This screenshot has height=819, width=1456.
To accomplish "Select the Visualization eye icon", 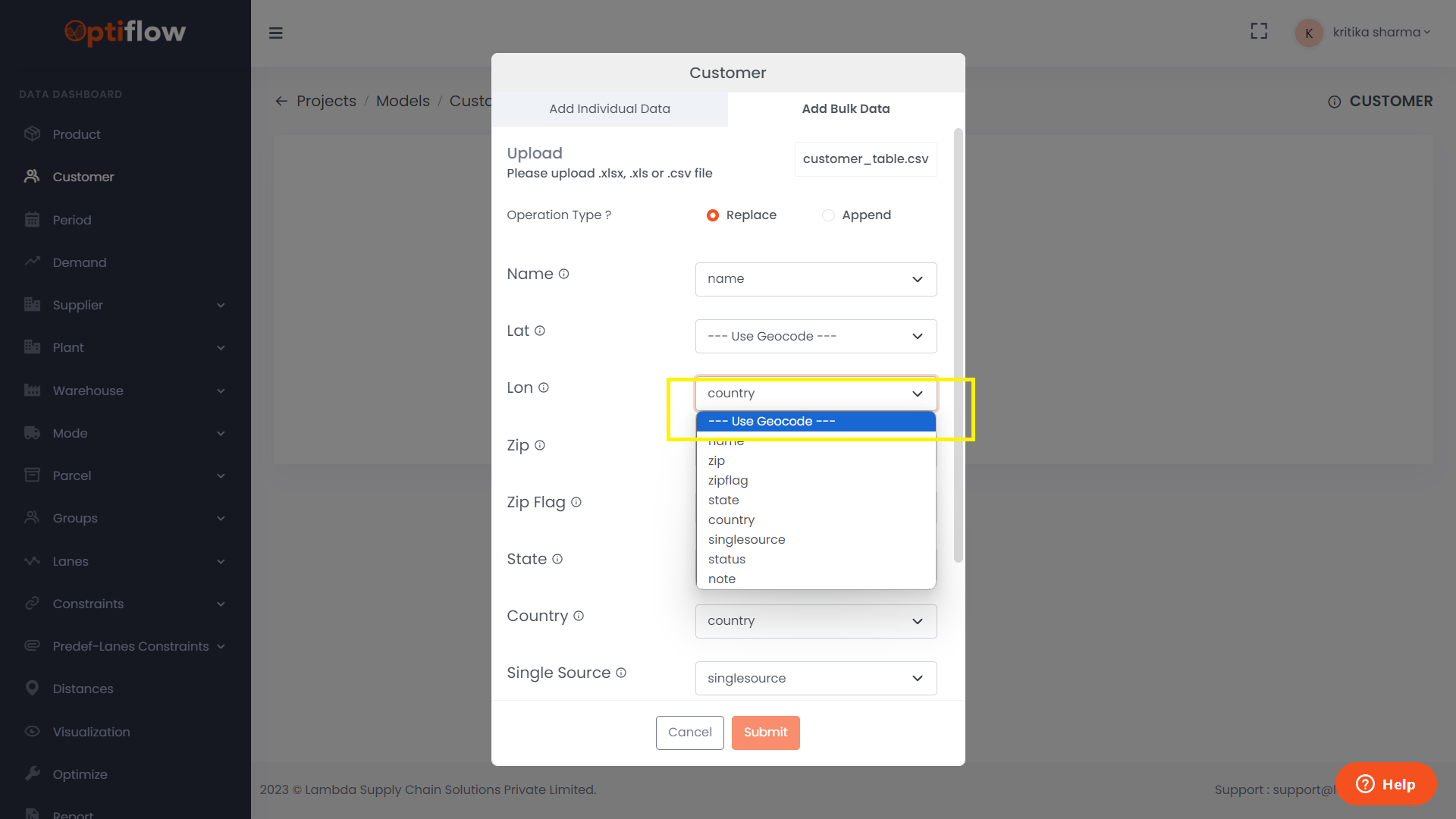I will [33, 731].
